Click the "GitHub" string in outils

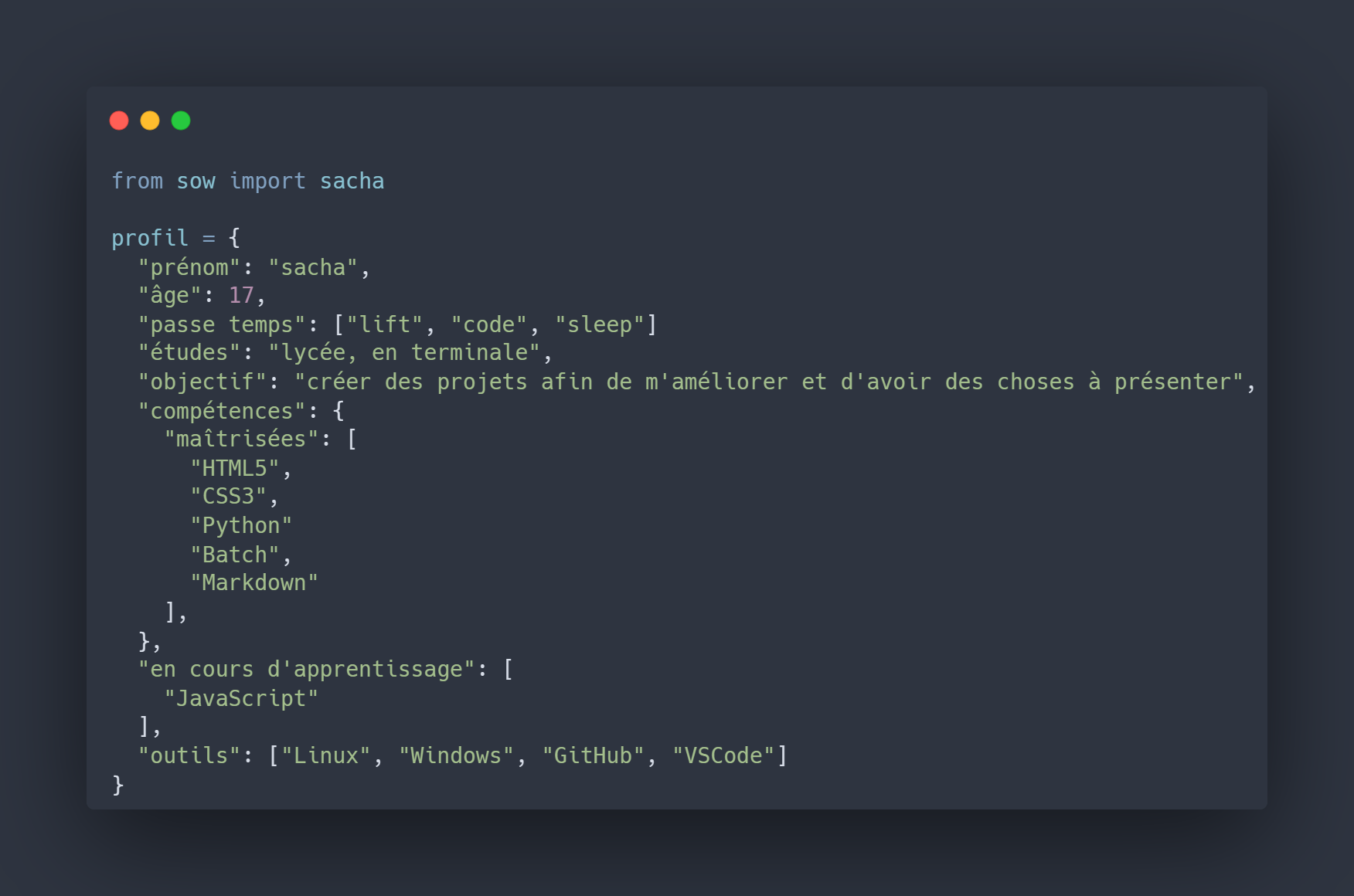(x=593, y=755)
